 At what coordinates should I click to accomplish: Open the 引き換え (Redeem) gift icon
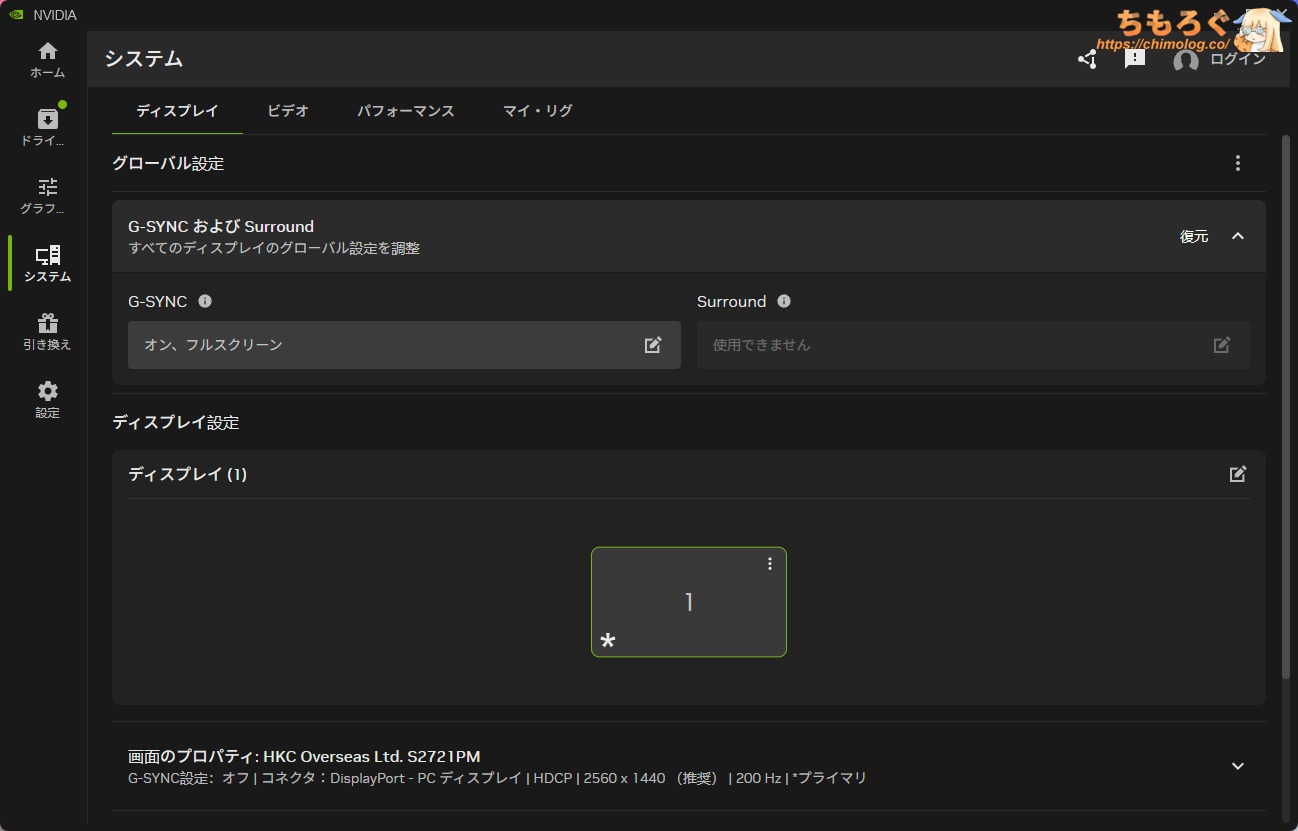47,332
